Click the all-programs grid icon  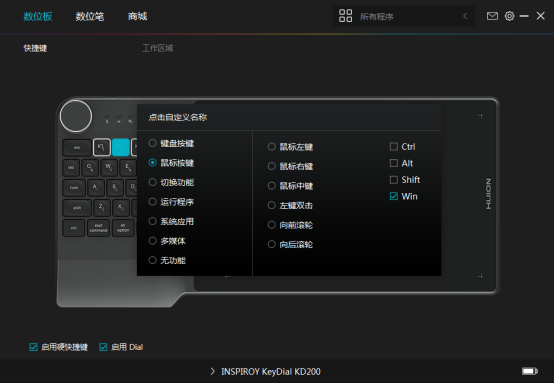345,16
